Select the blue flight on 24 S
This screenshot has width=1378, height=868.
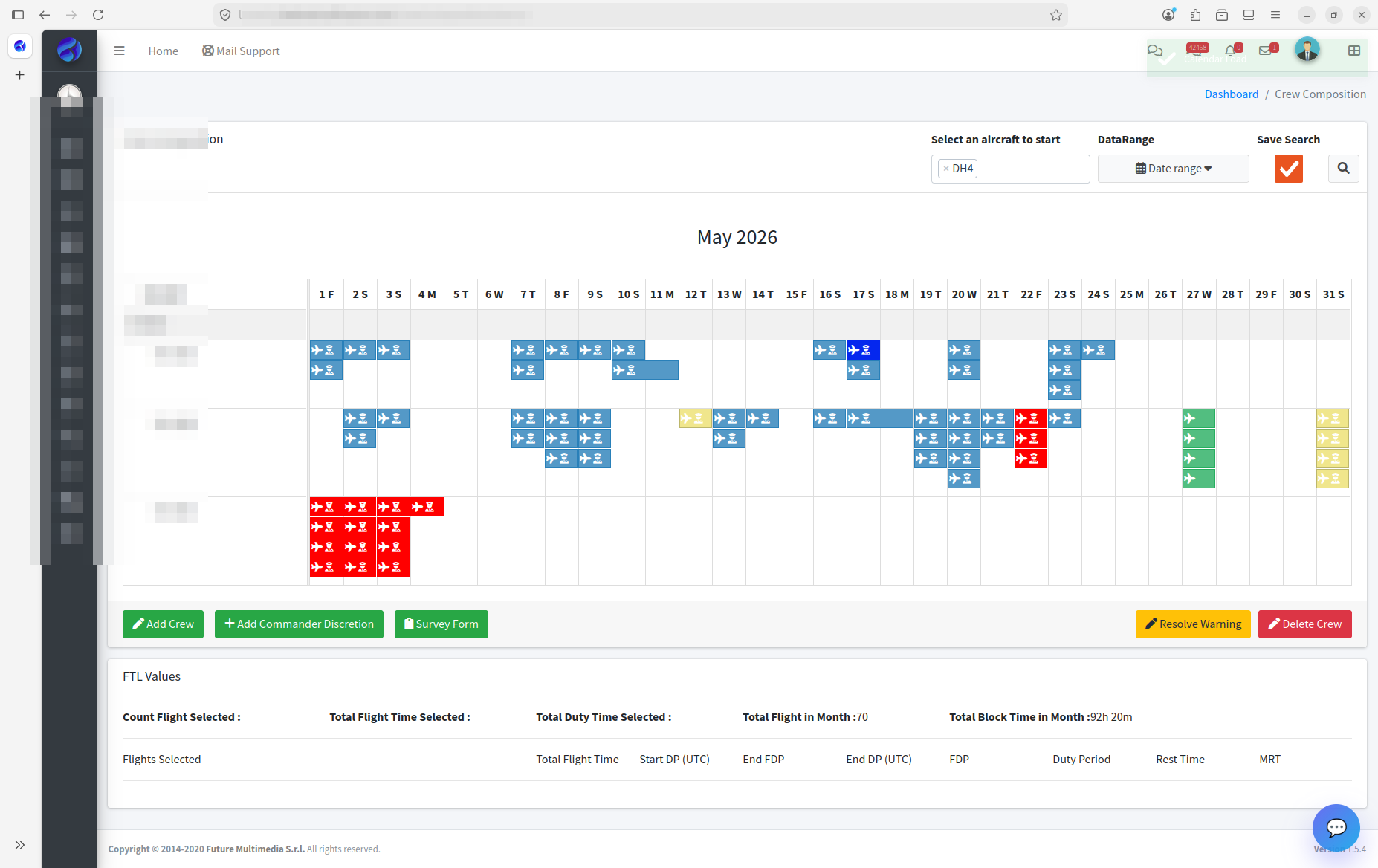(x=1098, y=350)
